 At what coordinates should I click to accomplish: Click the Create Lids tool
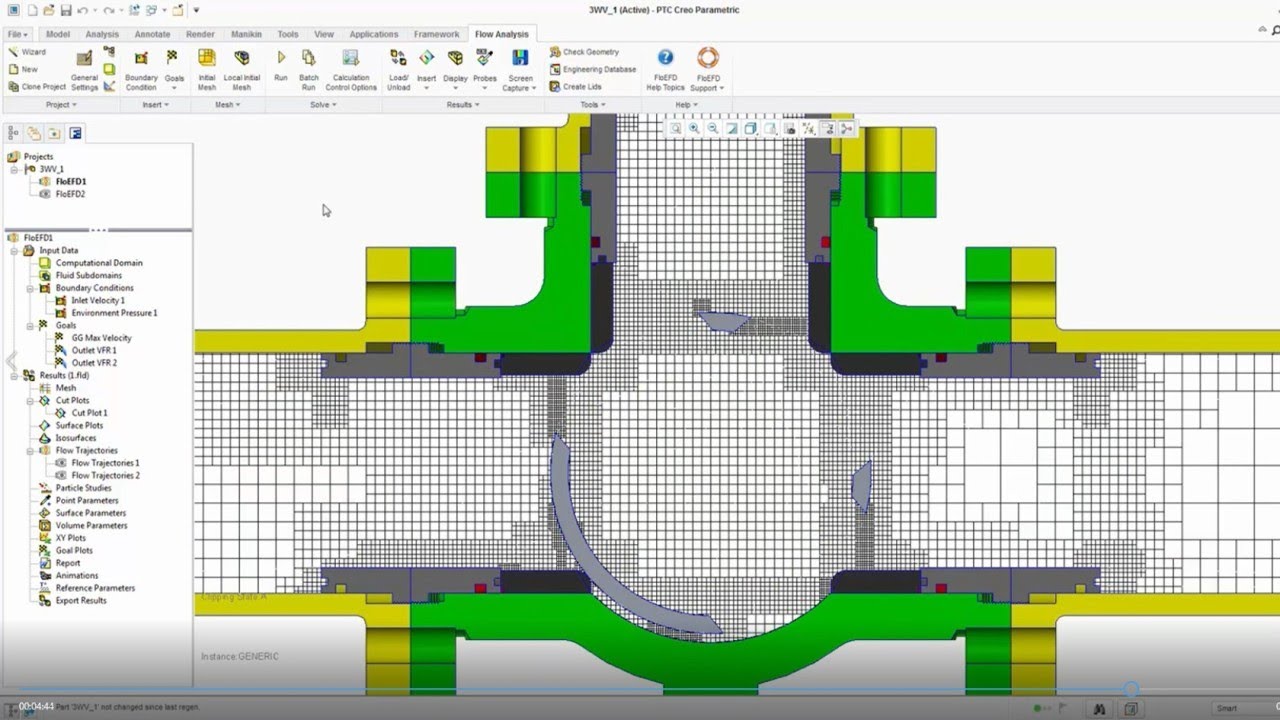click(575, 87)
